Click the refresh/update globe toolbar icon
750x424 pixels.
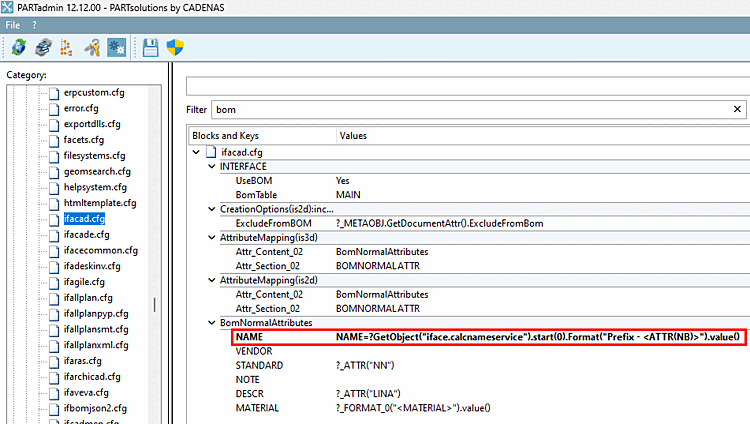pos(19,47)
